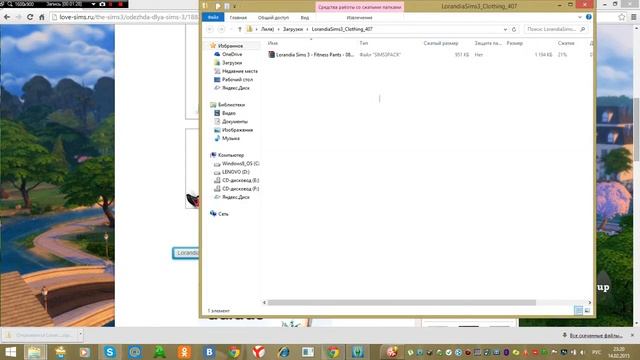This screenshot has height=360, width=640.
Task: Open the CD-дисковод (E:) drive
Action: (240, 180)
